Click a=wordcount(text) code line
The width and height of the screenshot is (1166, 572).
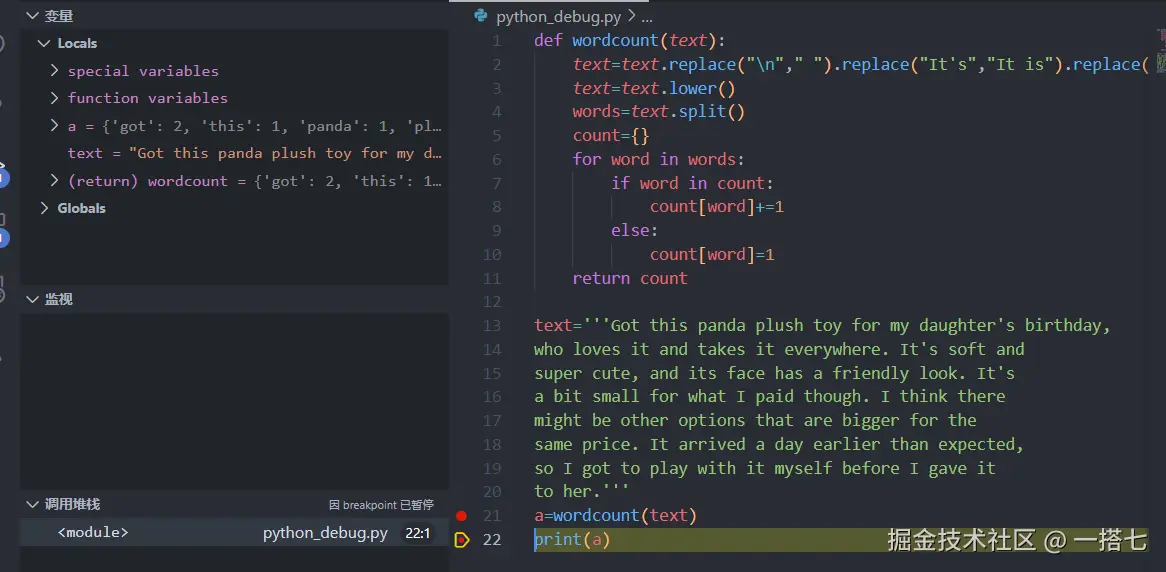(x=615, y=515)
